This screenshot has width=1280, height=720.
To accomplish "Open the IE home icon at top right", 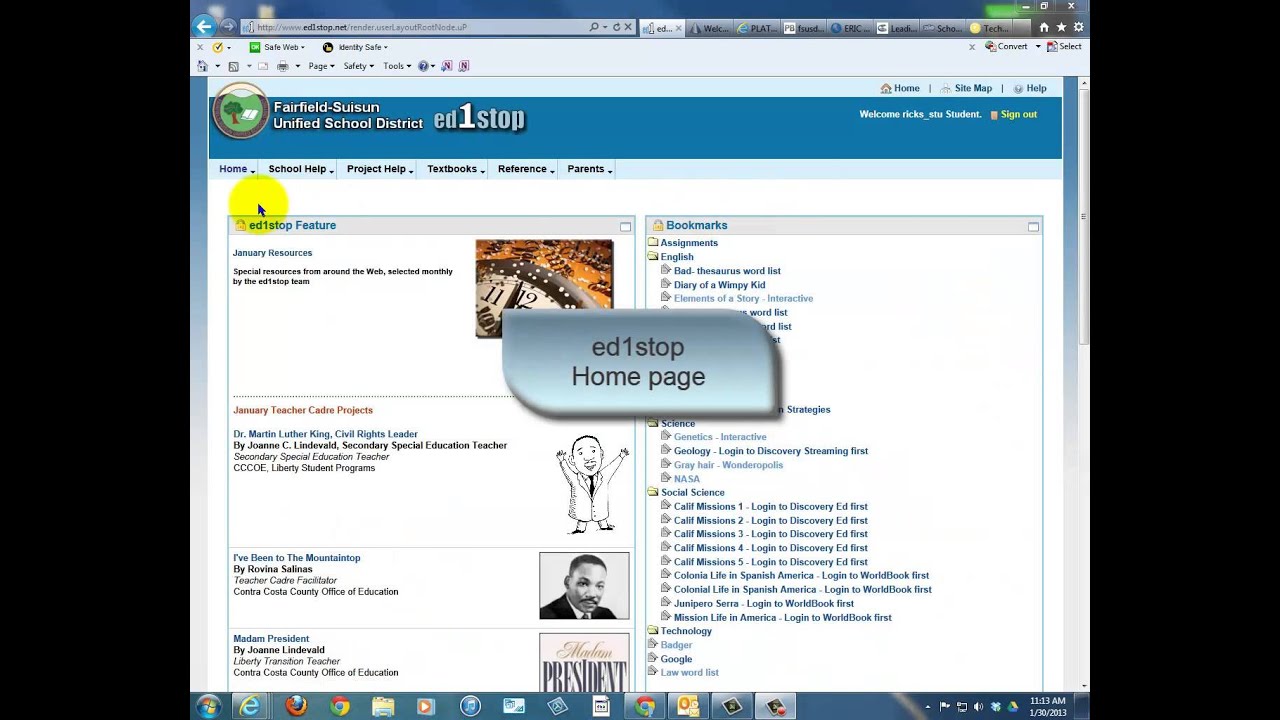I will pyautogui.click(x=1044, y=27).
